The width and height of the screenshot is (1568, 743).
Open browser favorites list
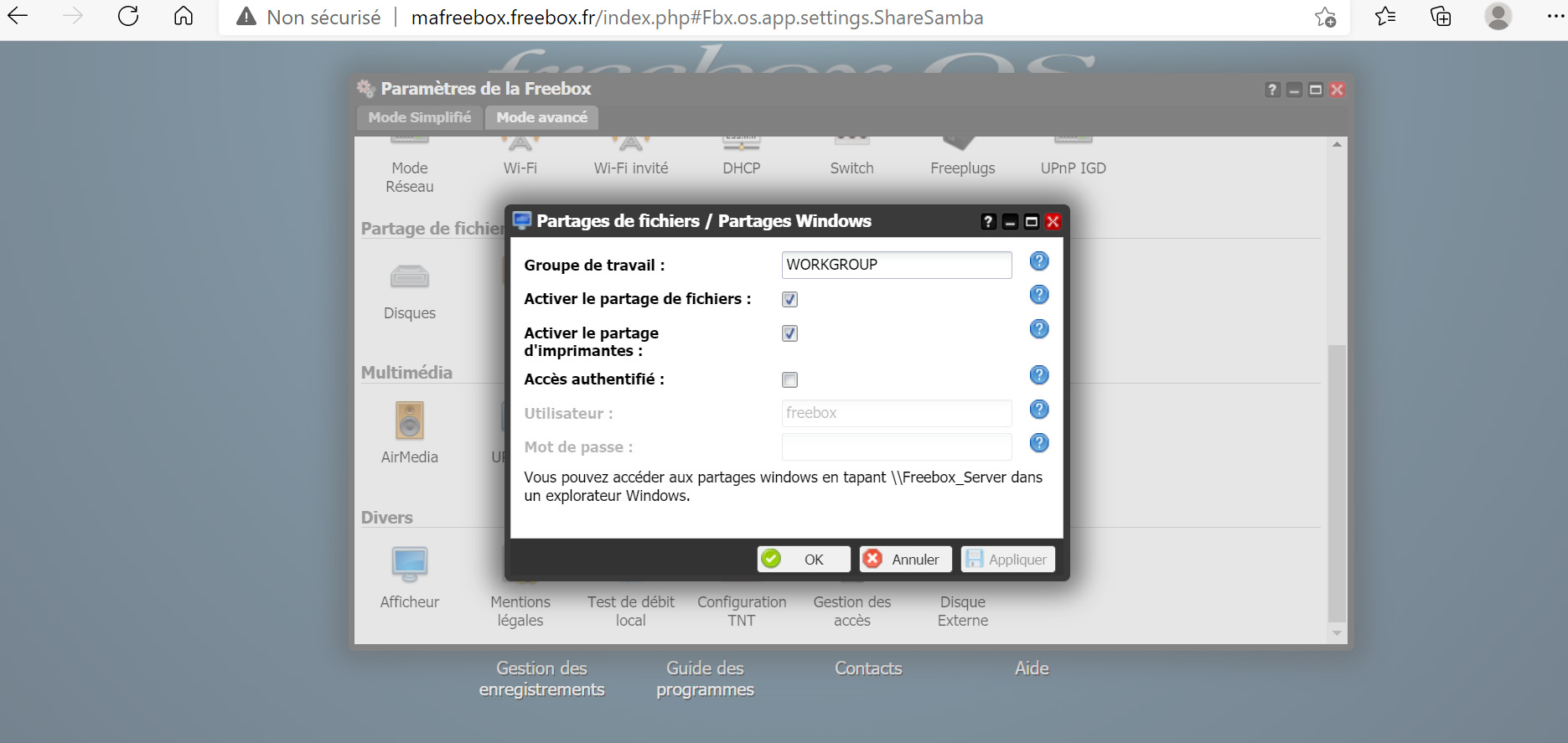pyautogui.click(x=1385, y=16)
